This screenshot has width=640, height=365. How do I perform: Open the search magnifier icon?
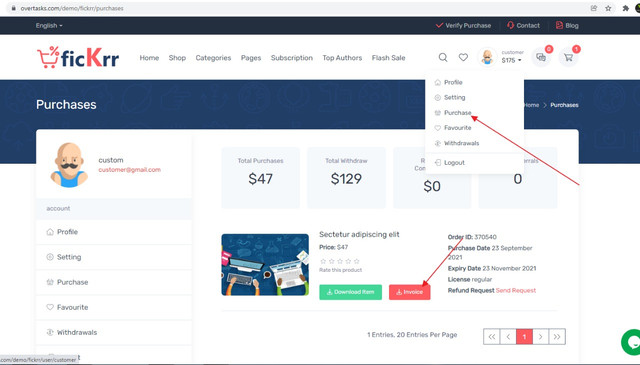click(x=443, y=58)
